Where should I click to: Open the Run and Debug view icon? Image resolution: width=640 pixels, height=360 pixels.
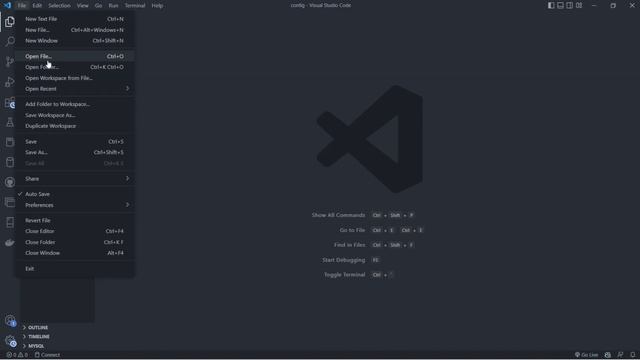(x=10, y=82)
